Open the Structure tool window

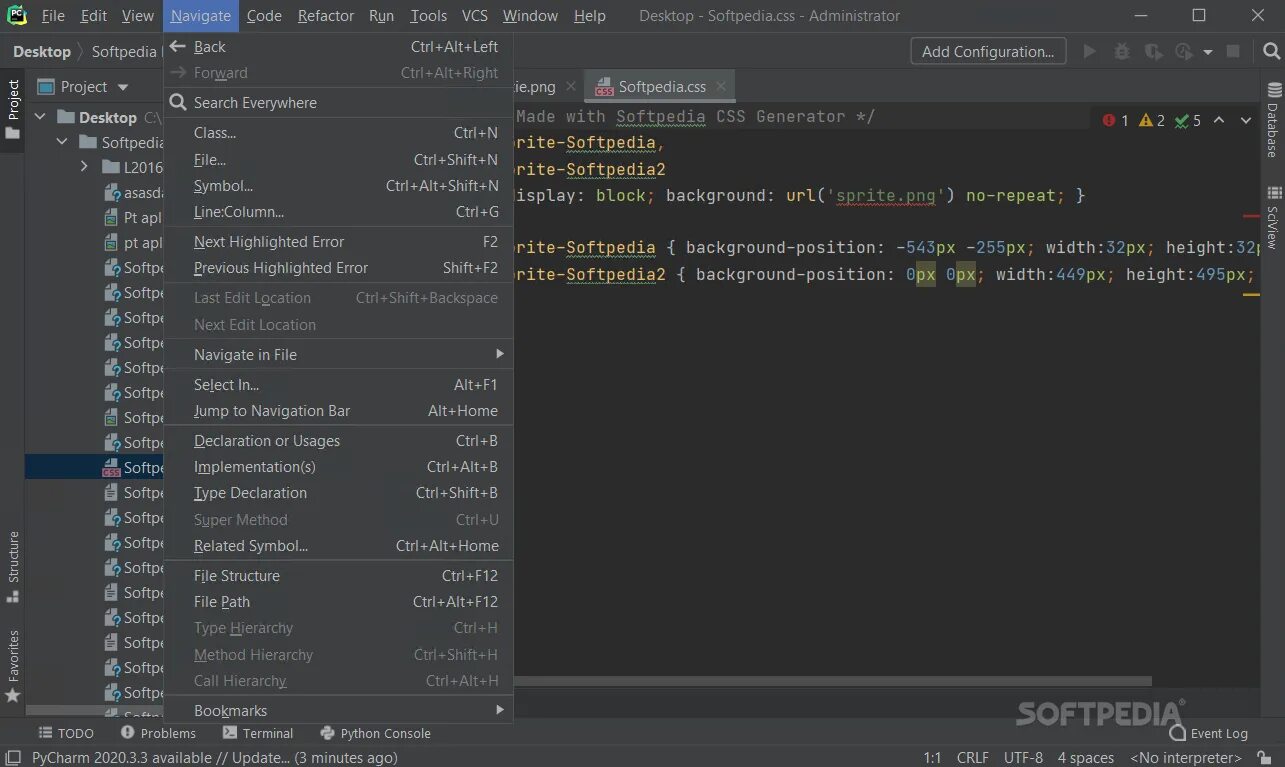click(x=13, y=566)
